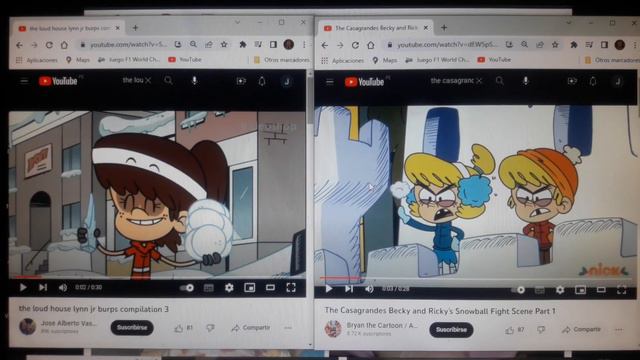This screenshot has height=360, width=640.
Task: Enable miniplayer in left player
Action: pyautogui.click(x=249, y=288)
